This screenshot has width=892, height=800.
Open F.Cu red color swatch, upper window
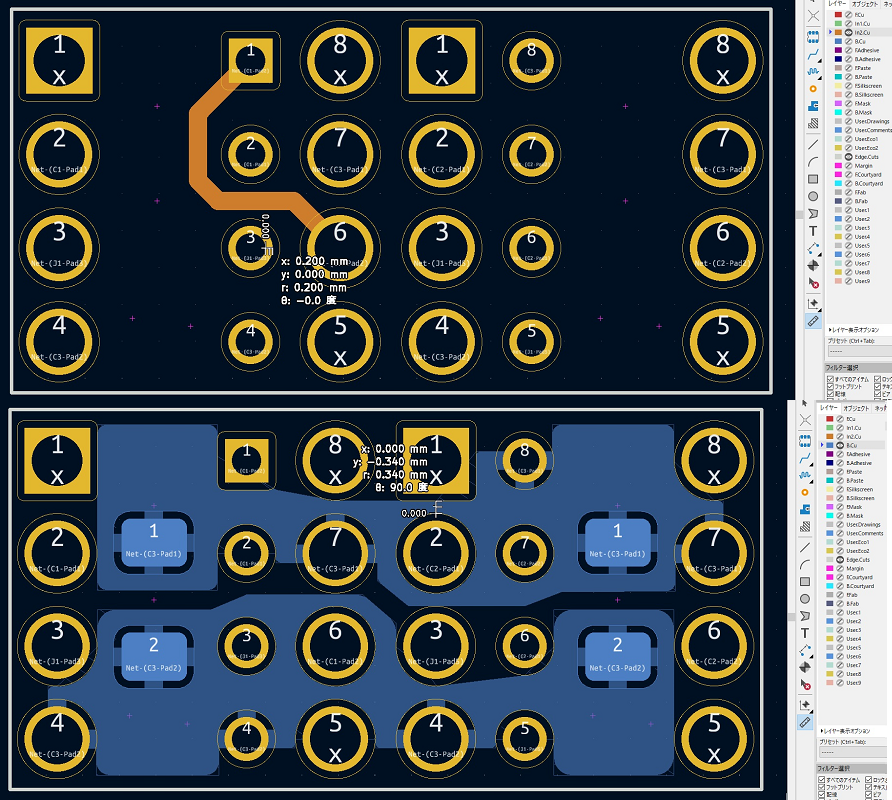click(838, 15)
